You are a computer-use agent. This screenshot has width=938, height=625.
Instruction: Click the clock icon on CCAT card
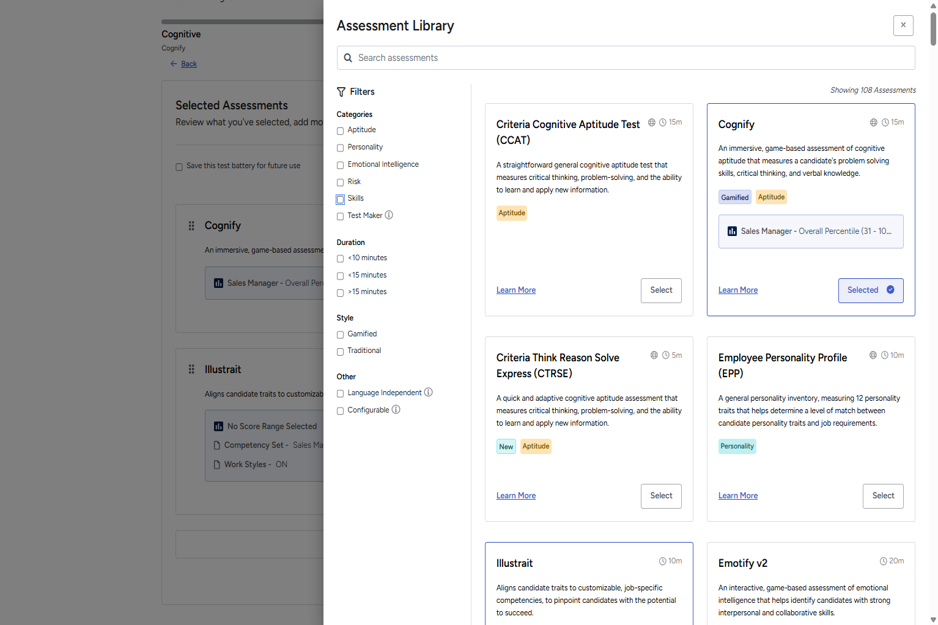[663, 123]
